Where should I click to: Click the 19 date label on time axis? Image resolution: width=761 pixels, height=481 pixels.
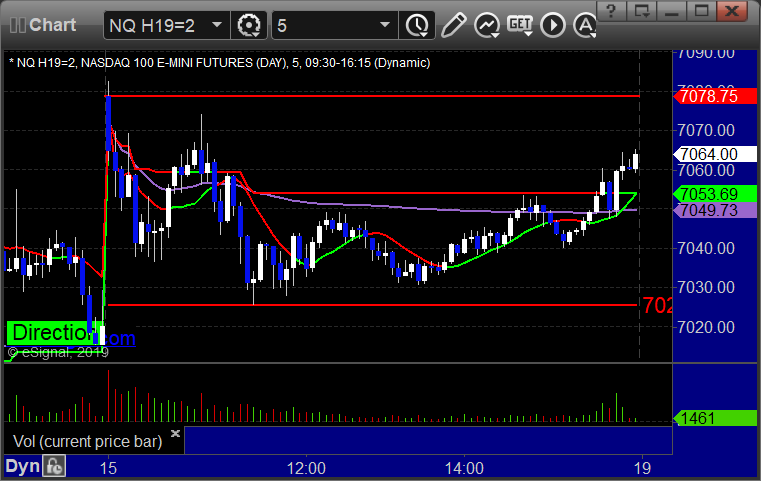coord(642,468)
